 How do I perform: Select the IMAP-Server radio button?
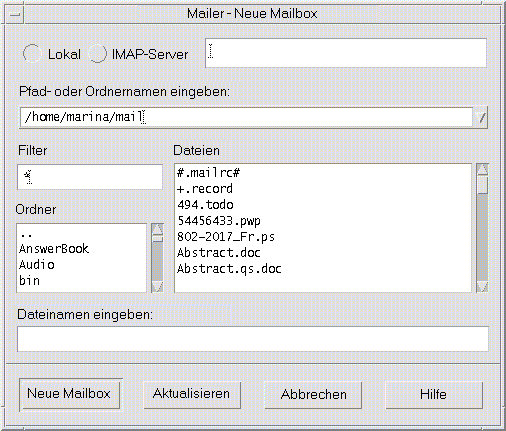tap(97, 53)
